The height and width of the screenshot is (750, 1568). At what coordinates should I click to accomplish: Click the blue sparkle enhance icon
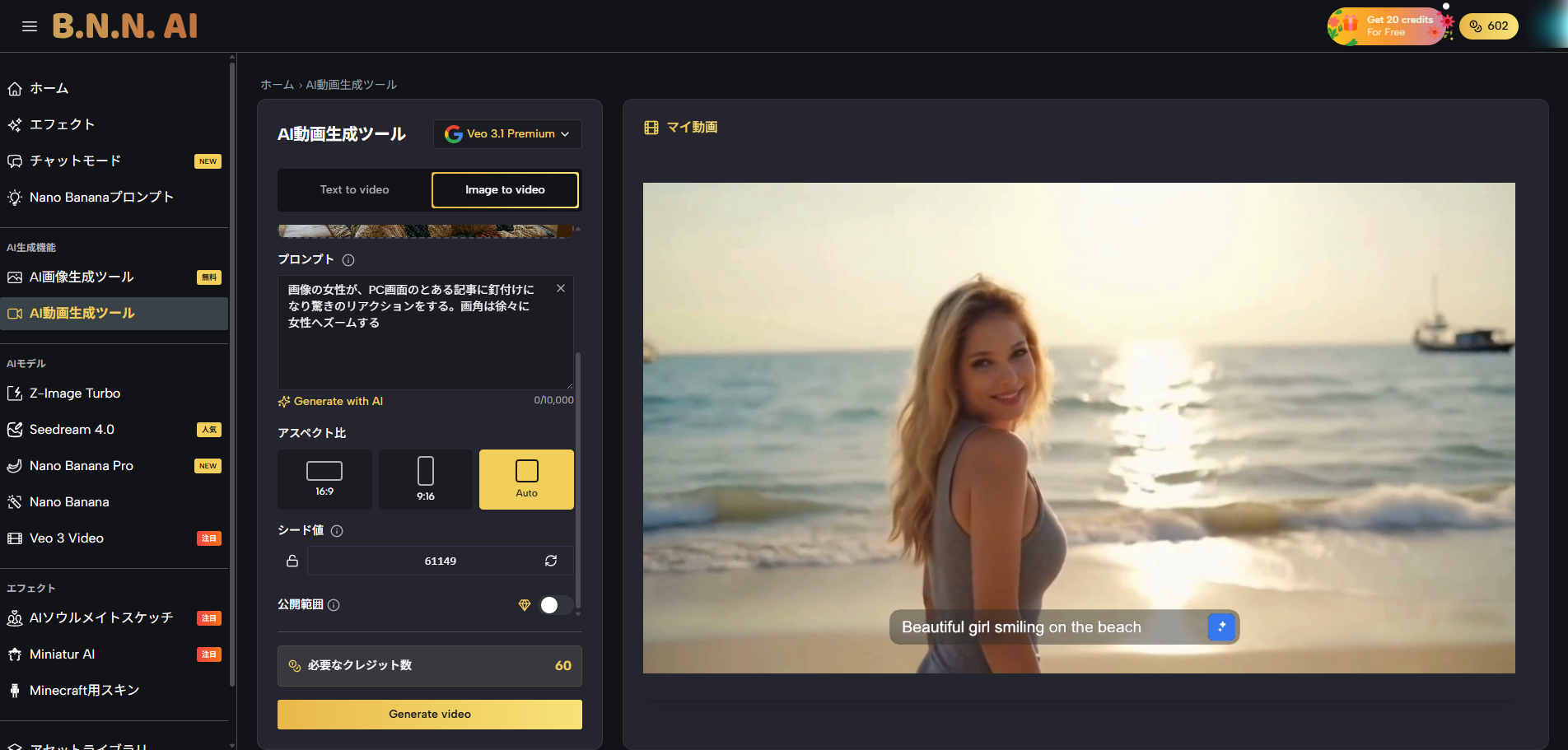pos(1221,627)
